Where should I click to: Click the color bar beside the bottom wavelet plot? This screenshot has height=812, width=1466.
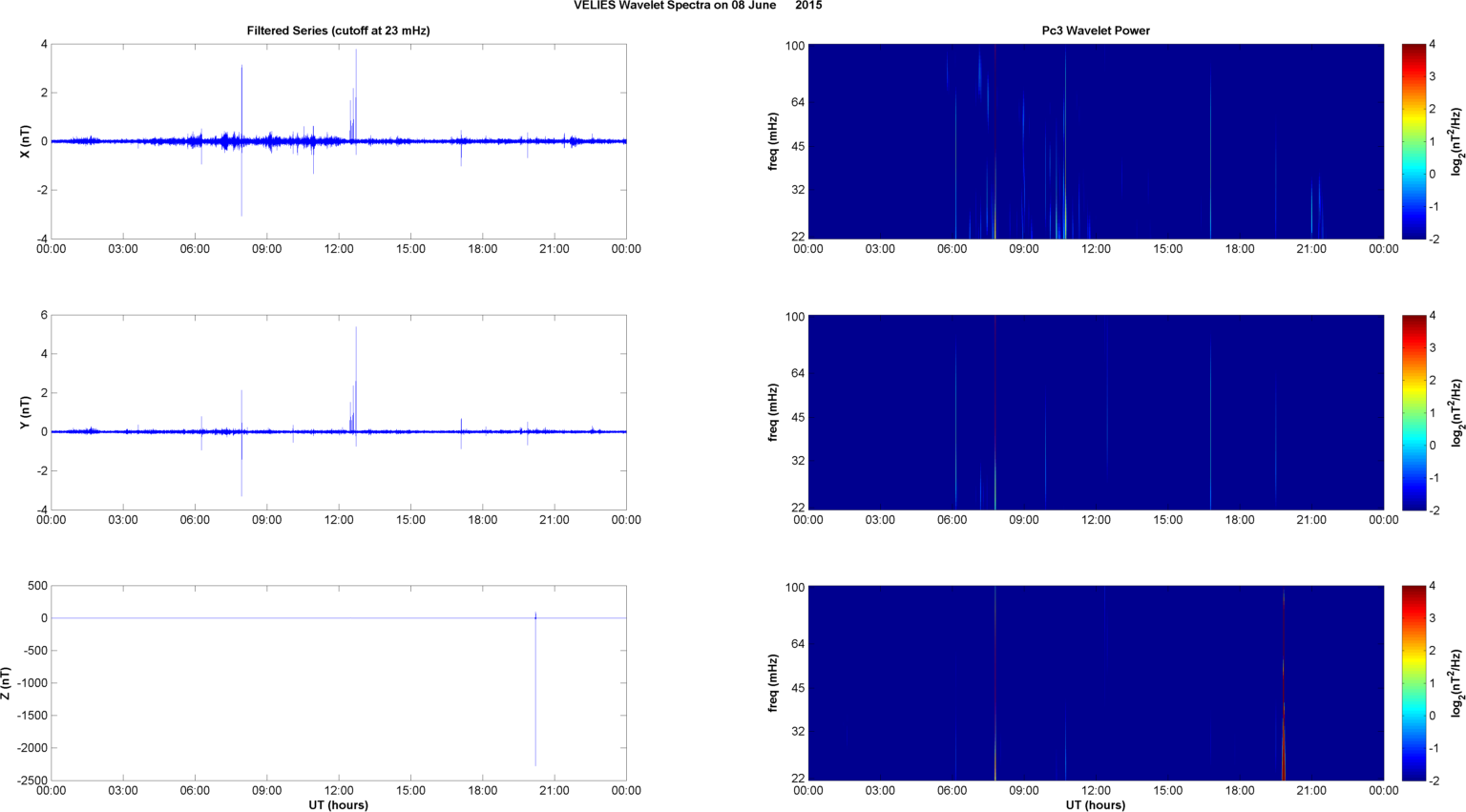tap(1414, 683)
